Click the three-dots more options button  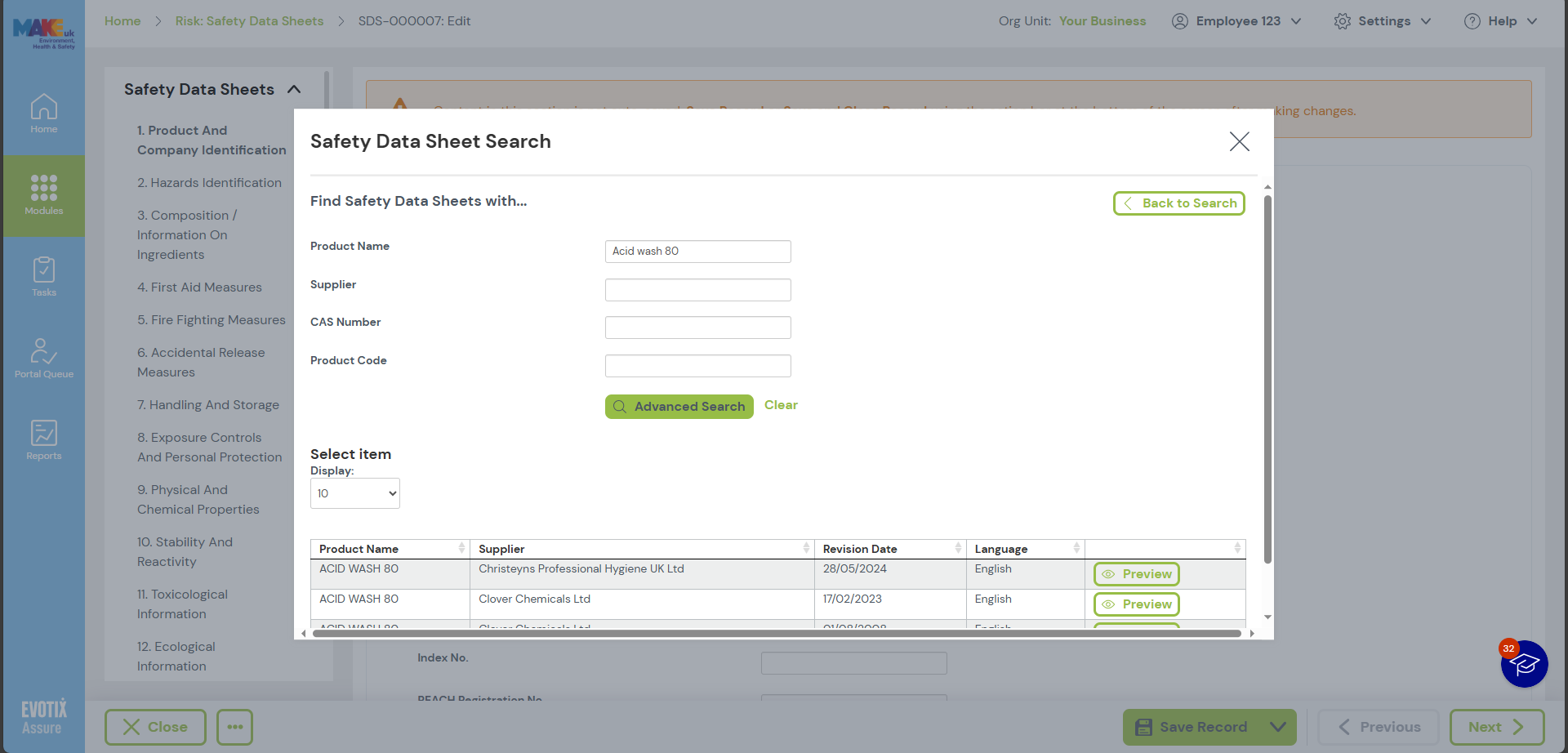coord(235,727)
